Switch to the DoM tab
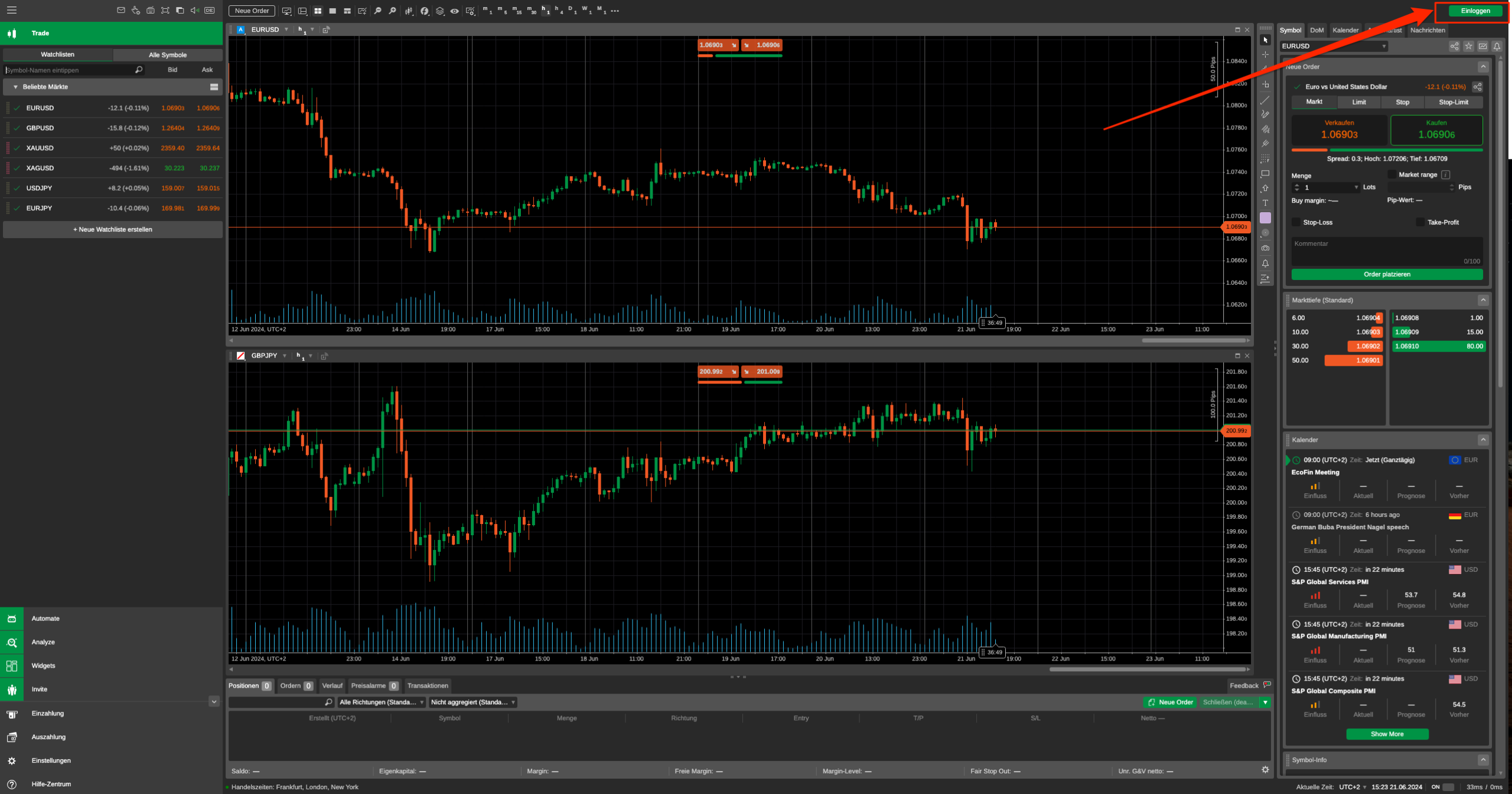Image resolution: width=1512 pixels, height=794 pixels. click(1317, 30)
